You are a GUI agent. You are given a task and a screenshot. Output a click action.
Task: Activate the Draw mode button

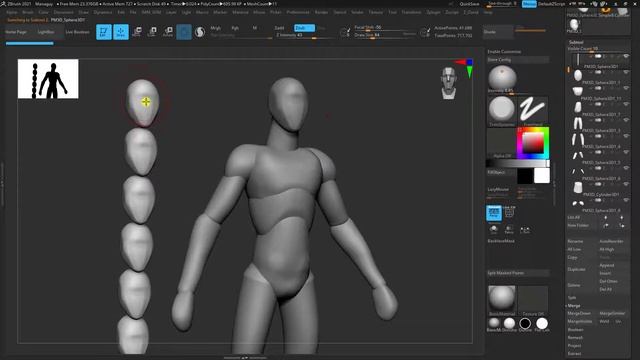[x=120, y=32]
